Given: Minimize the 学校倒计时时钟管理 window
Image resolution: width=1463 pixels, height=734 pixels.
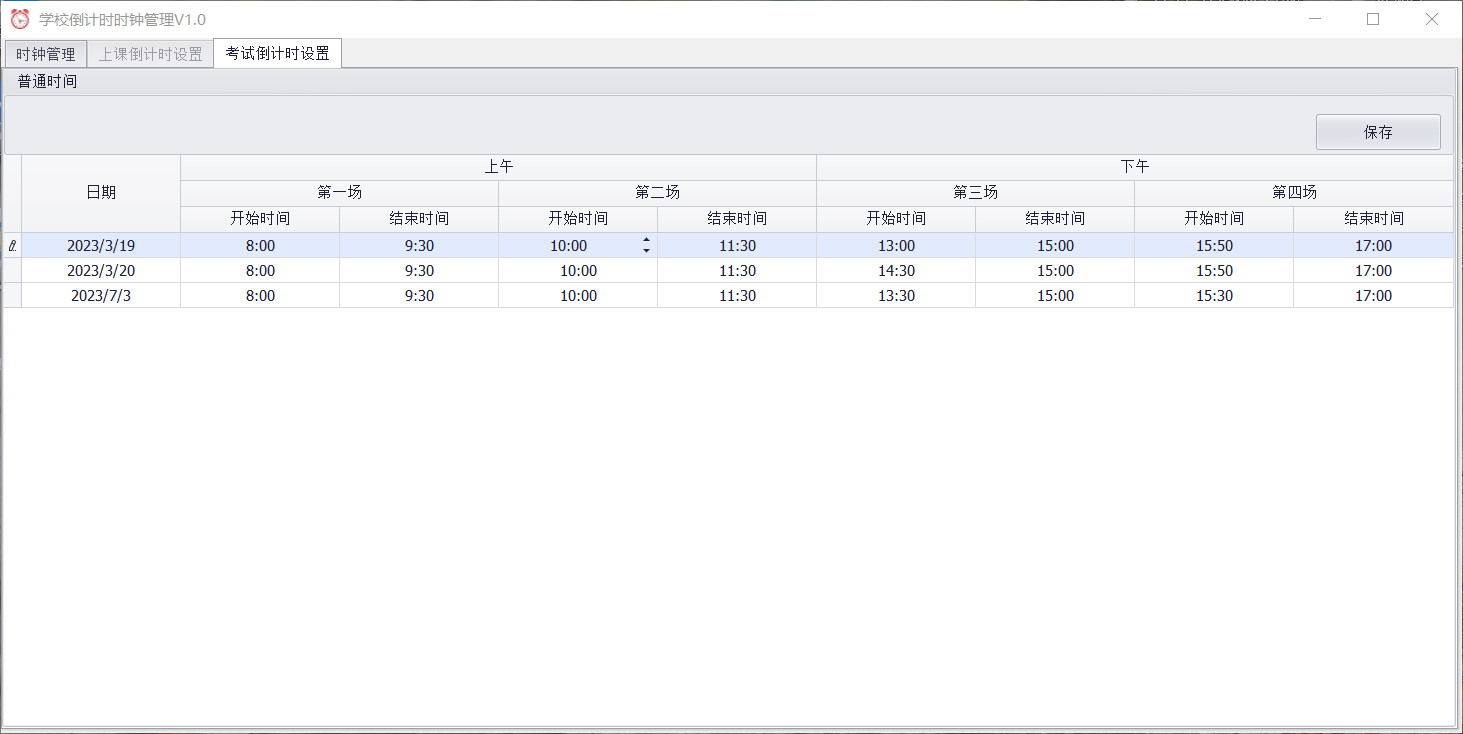Looking at the screenshot, I should pyautogui.click(x=1315, y=19).
